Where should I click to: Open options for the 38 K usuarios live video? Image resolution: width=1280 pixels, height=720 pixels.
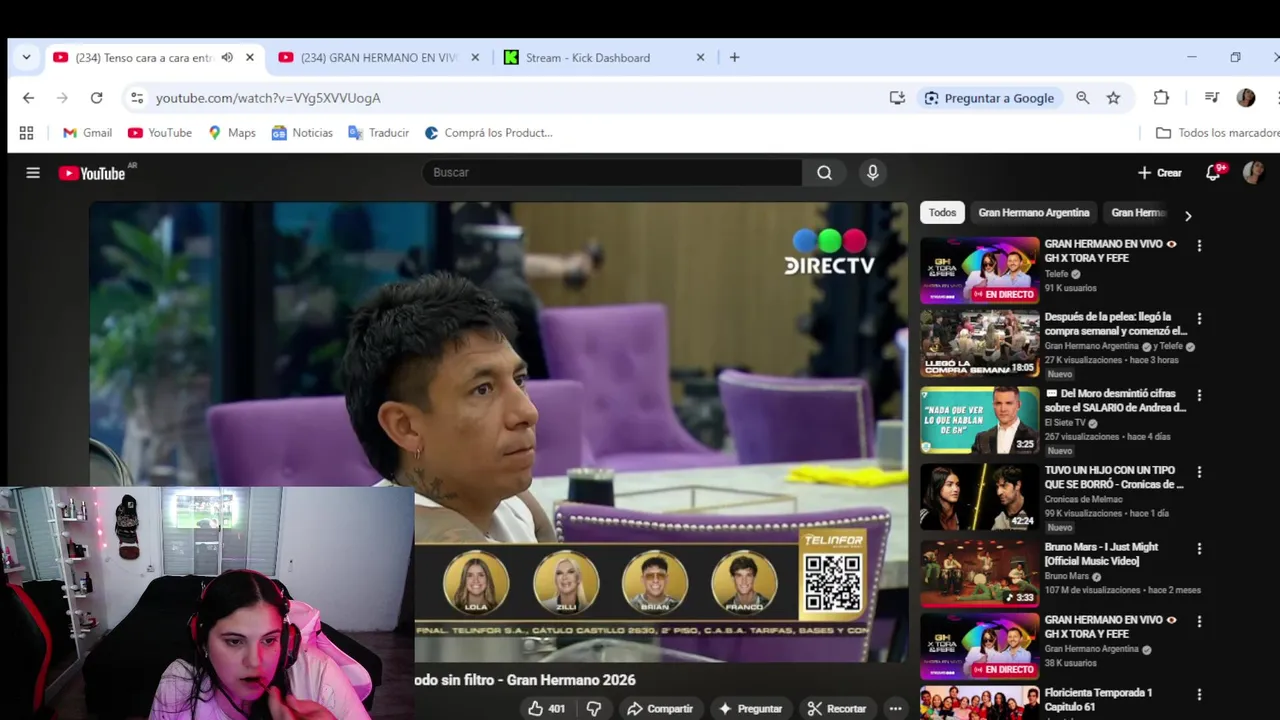click(x=1199, y=621)
